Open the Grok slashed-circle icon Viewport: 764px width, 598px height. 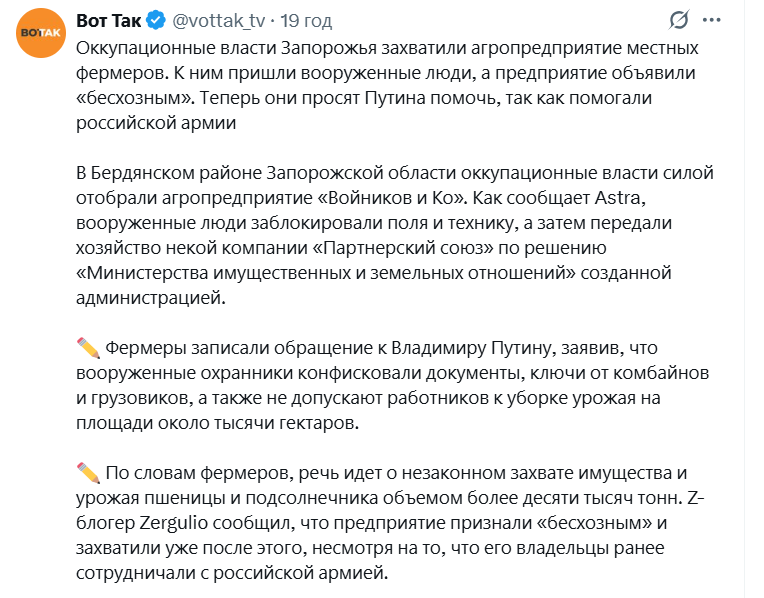coord(680,20)
